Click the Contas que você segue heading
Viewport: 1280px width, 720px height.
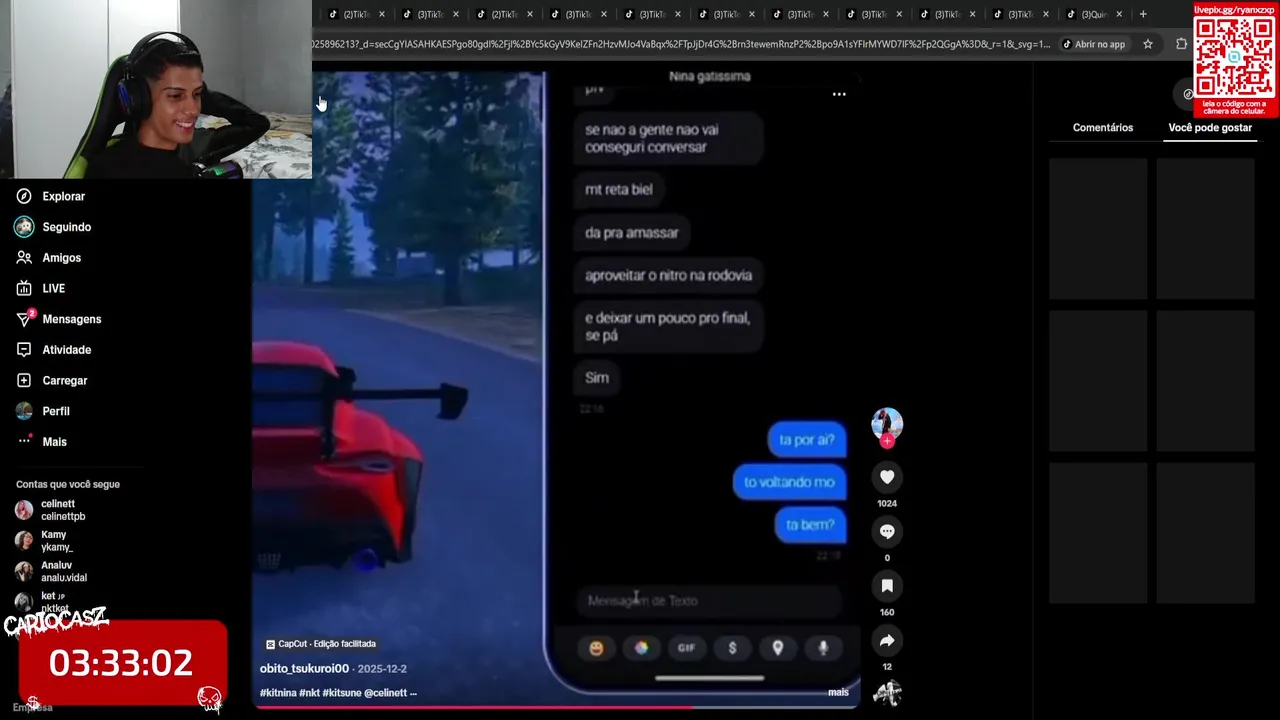[x=68, y=484]
